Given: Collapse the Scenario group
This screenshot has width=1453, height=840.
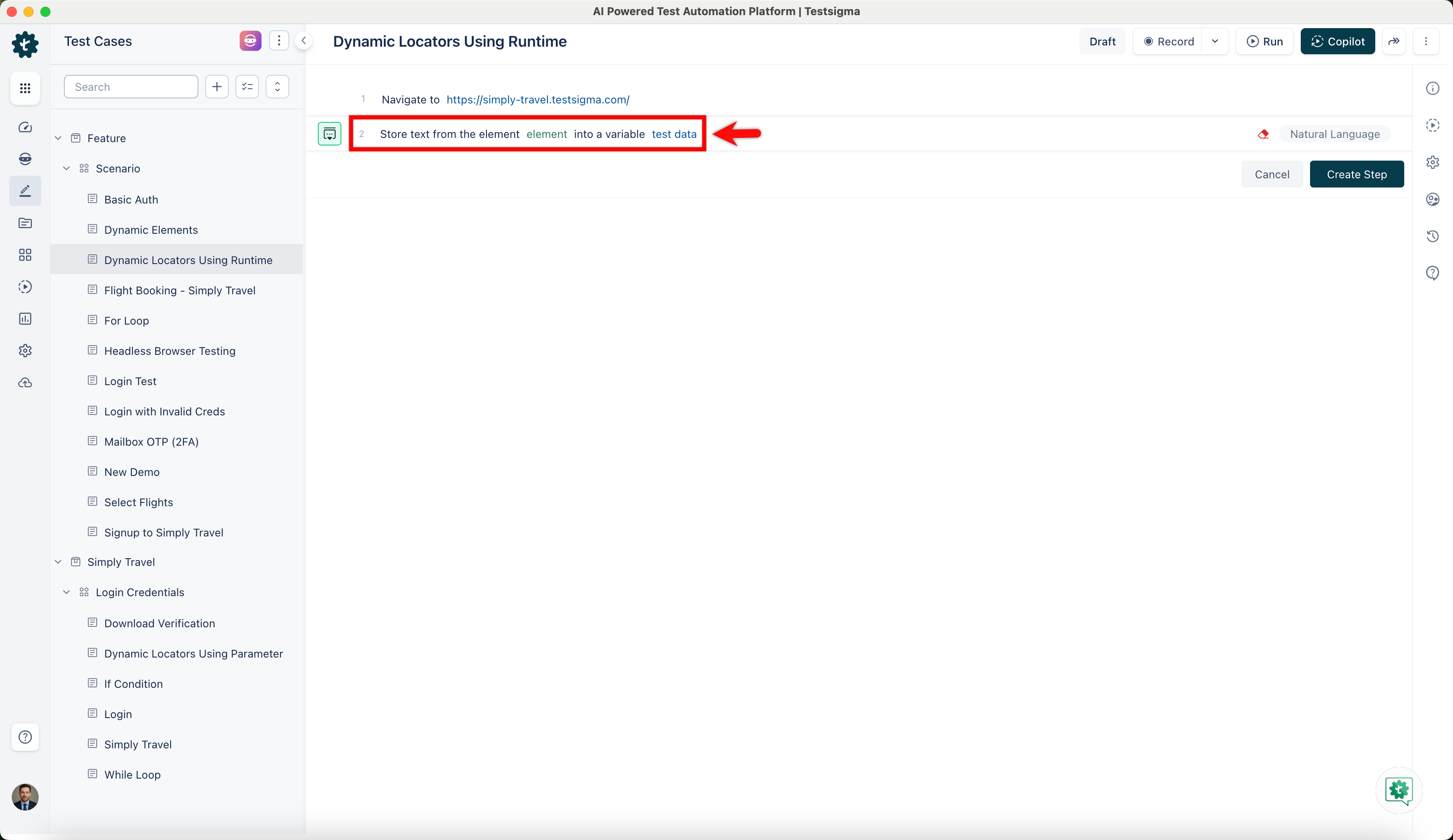Looking at the screenshot, I should coord(66,168).
